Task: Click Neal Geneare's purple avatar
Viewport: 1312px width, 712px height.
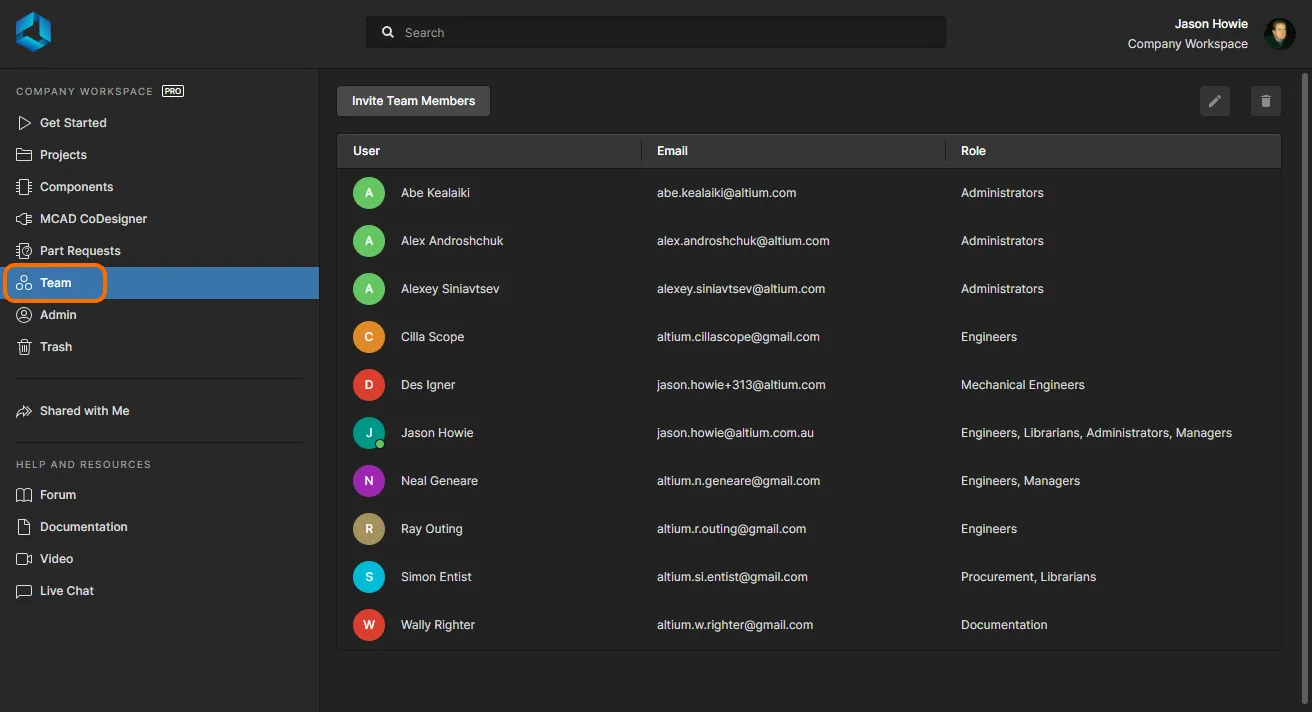Action: coord(369,481)
